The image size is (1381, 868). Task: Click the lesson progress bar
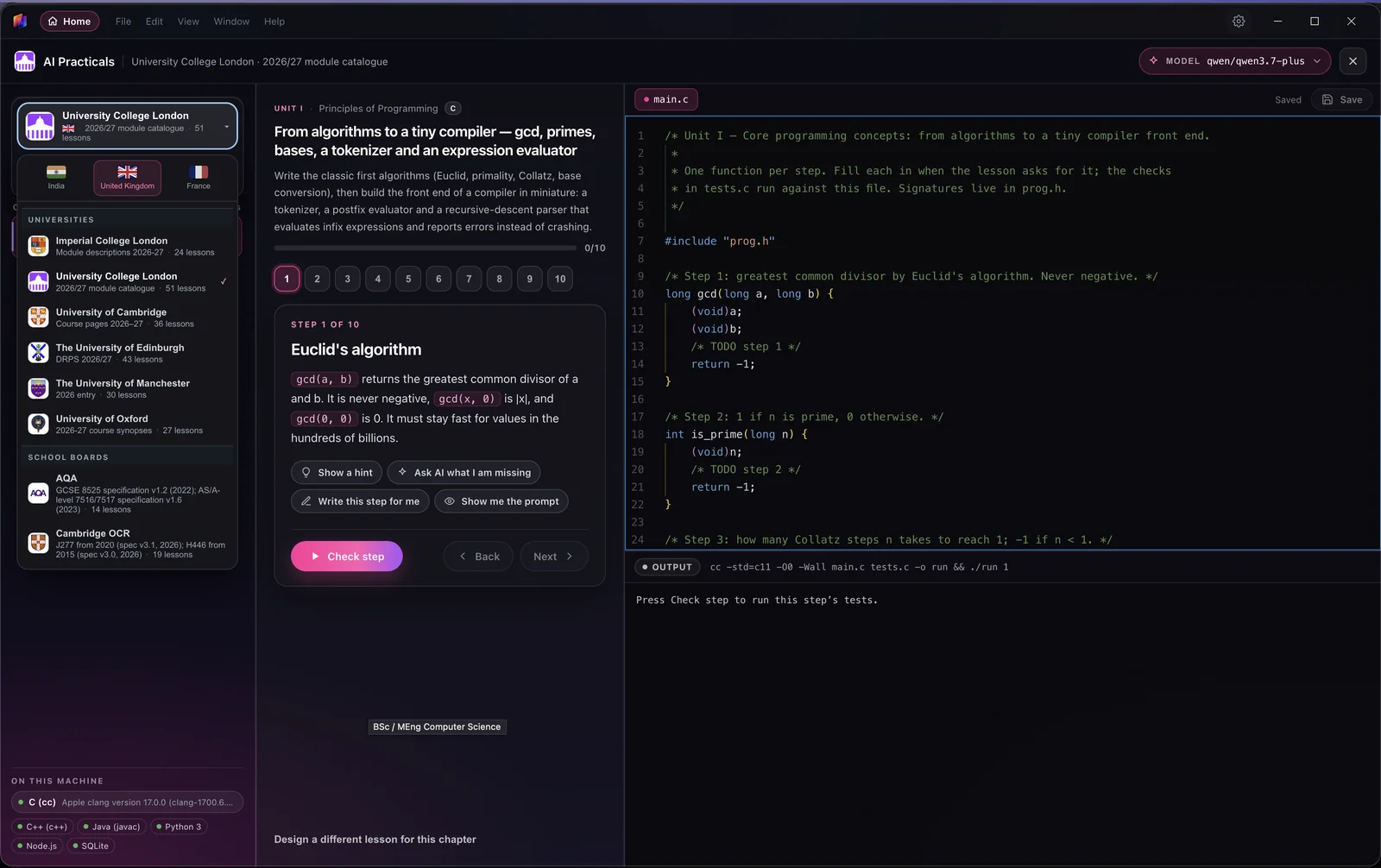coord(426,248)
